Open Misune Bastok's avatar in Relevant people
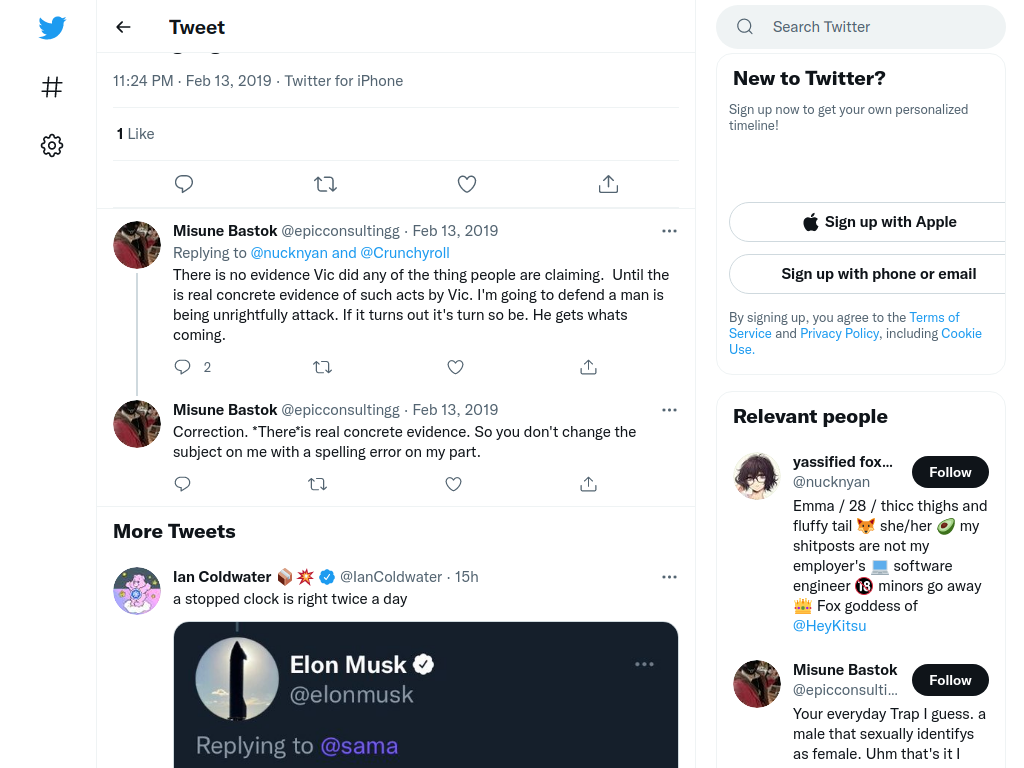 757,684
